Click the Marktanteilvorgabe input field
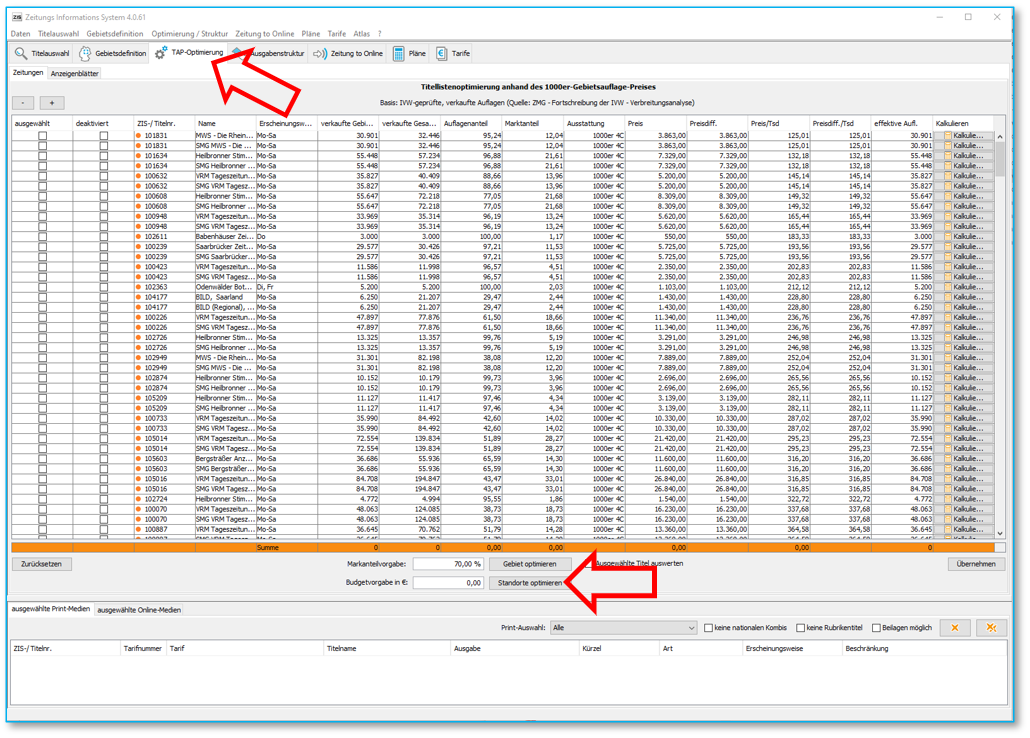This screenshot has width=1030, height=738. click(447, 564)
